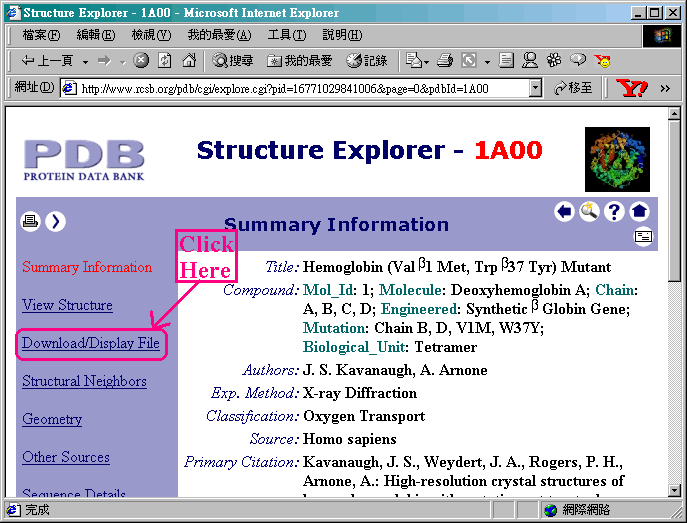Click the PDB search magnifier icon
Viewport: 687px width, 523px height.
pos(589,212)
